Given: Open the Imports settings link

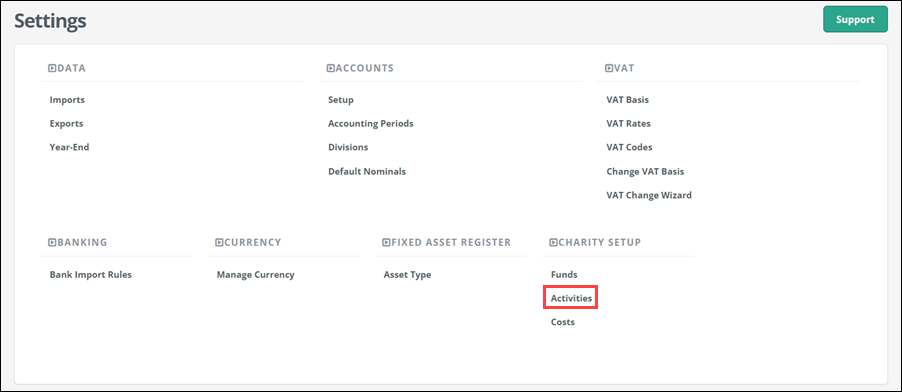Looking at the screenshot, I should [67, 100].
